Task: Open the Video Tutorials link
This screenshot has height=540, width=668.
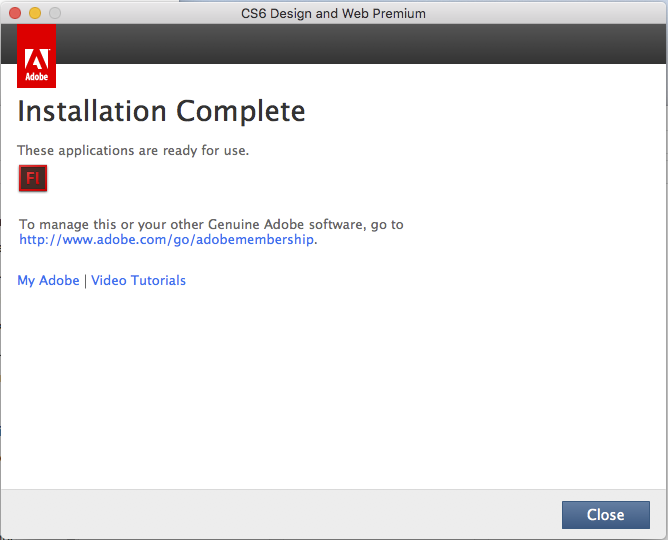Action: coord(138,281)
